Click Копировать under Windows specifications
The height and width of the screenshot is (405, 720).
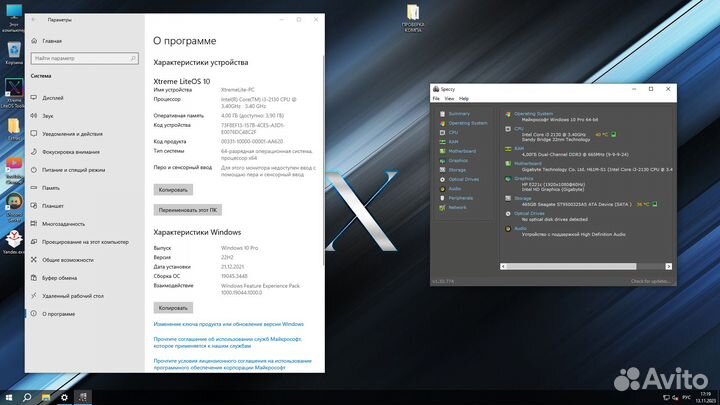tap(173, 308)
